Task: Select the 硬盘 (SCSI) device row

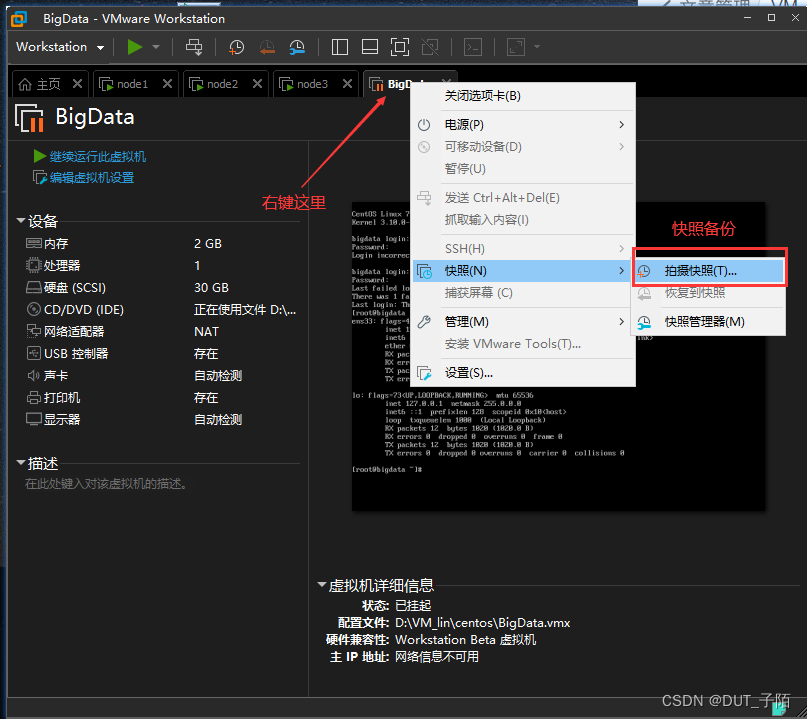Action: 161,288
